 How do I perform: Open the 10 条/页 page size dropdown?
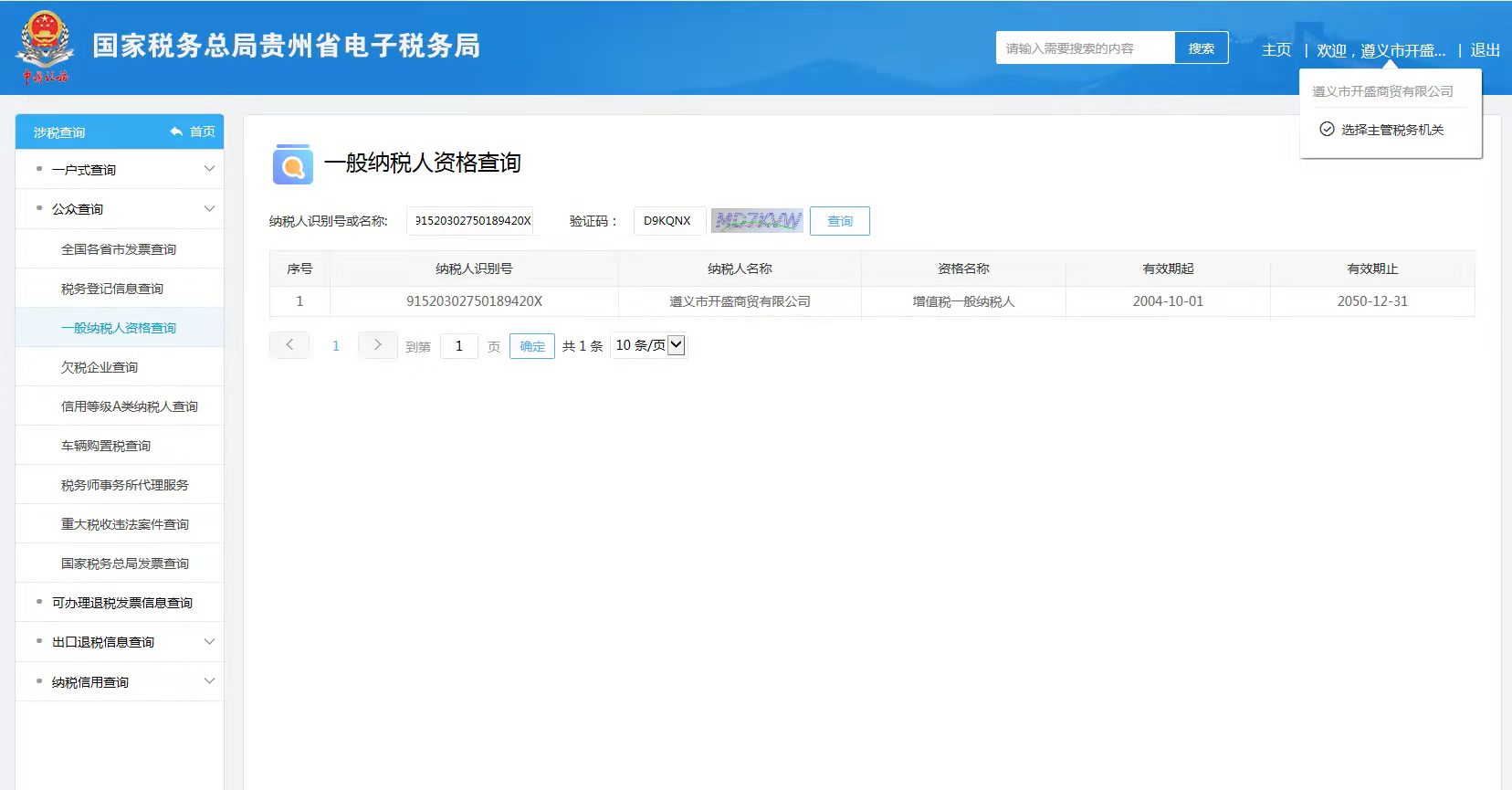pos(649,345)
